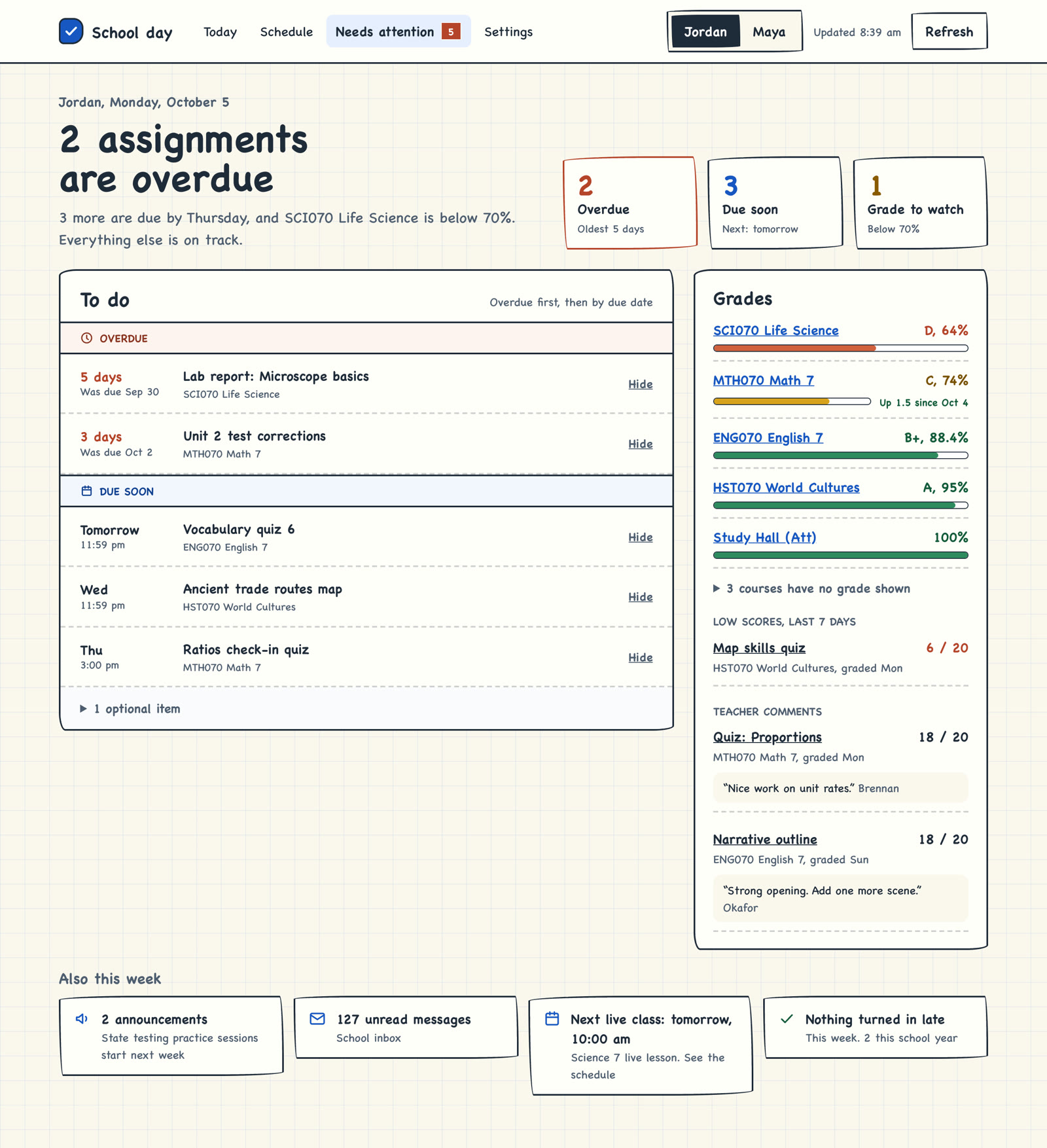
Task: Click the 2 Overdue summary card
Action: [x=630, y=203]
